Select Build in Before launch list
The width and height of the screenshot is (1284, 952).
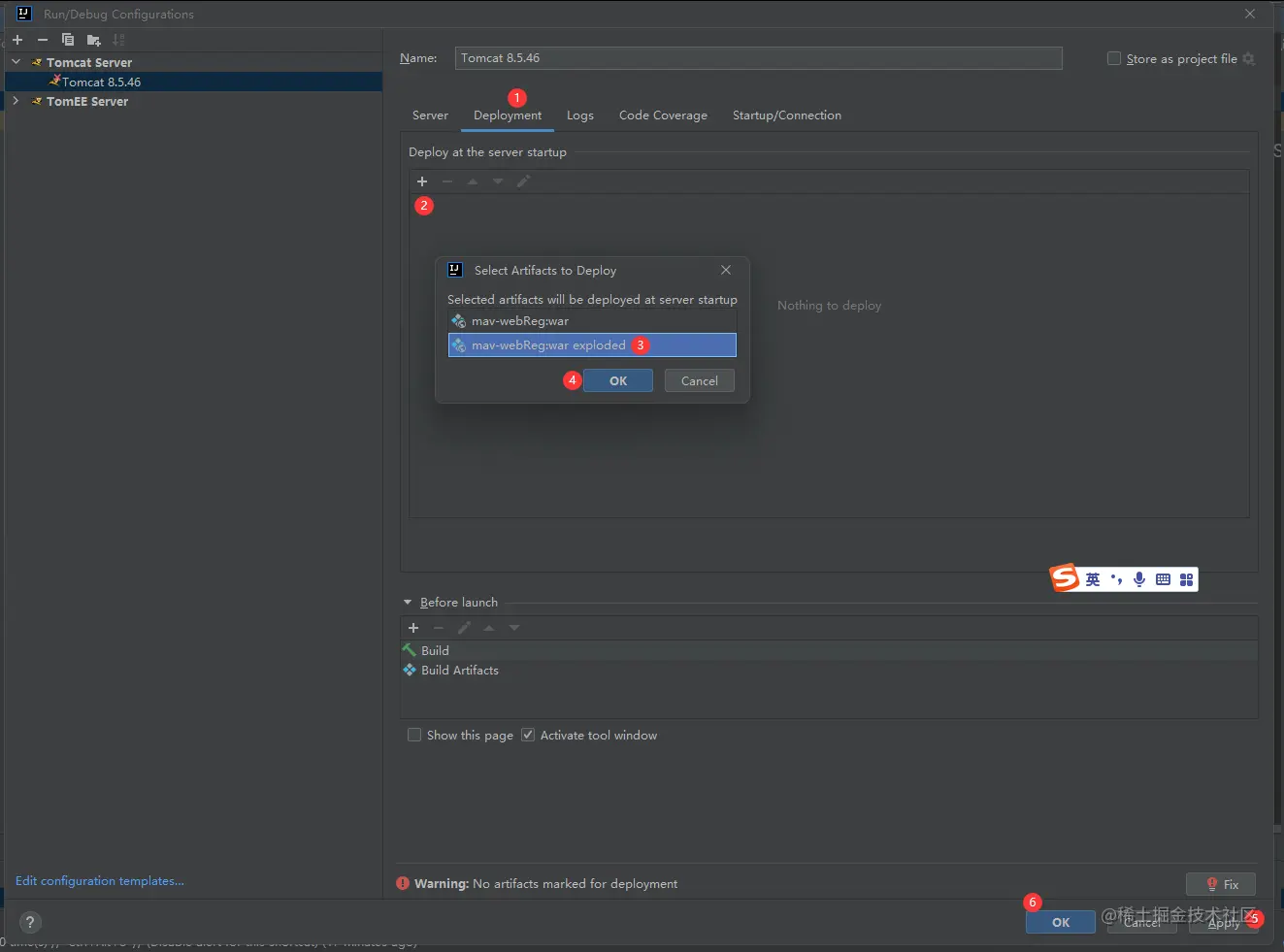[x=829, y=650]
